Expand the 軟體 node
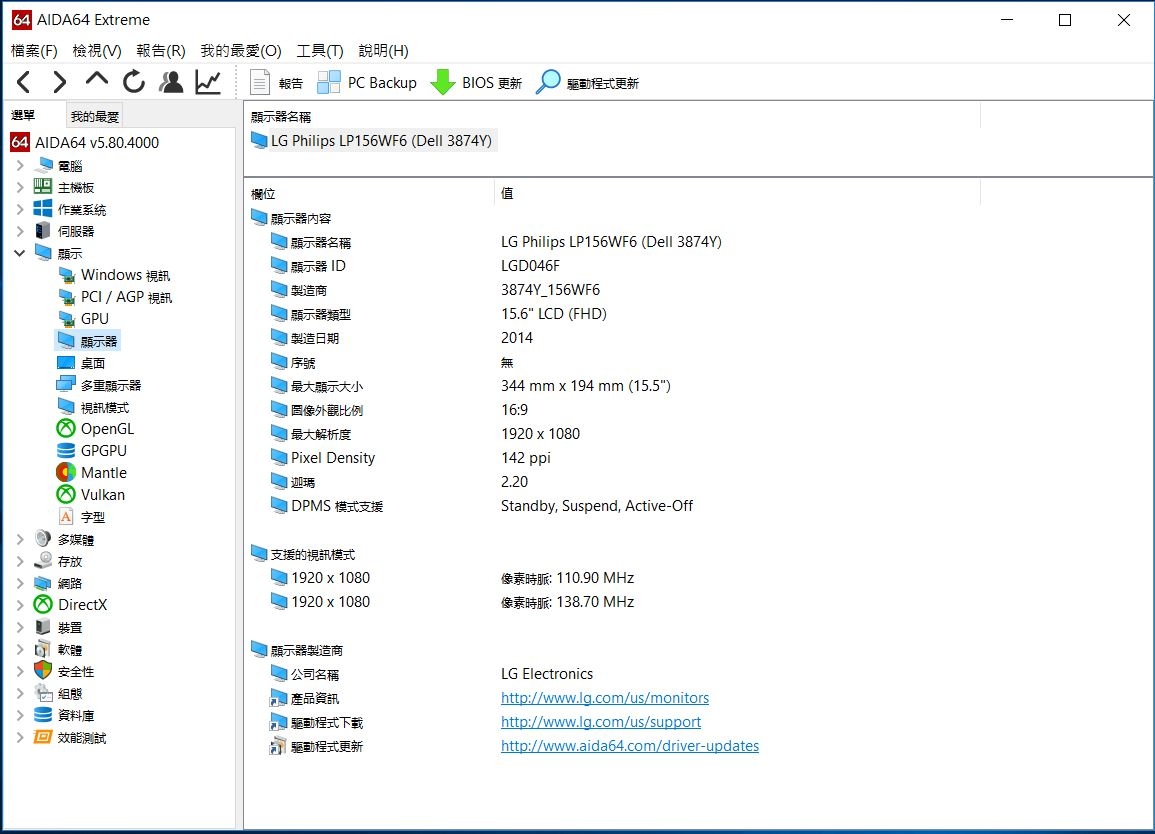The image size is (1155, 834). click(20, 650)
